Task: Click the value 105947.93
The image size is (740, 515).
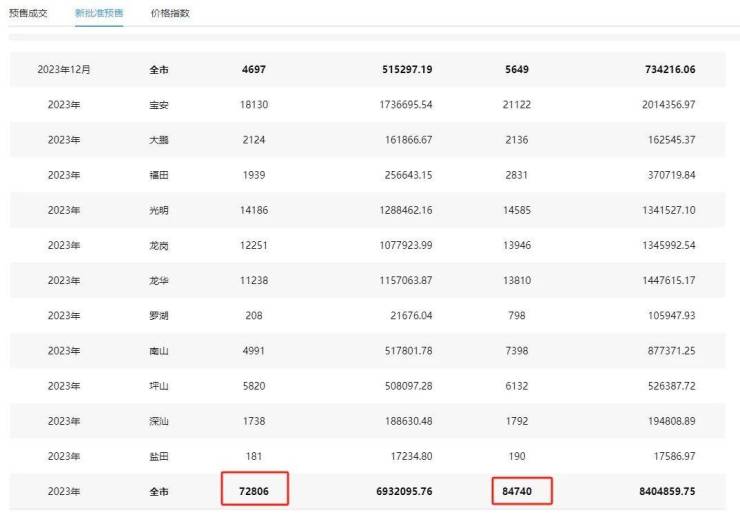Action: 672,316
